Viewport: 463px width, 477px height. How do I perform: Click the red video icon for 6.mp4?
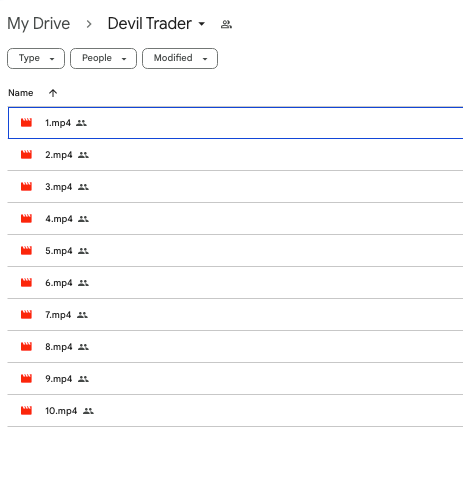pyautogui.click(x=26, y=283)
